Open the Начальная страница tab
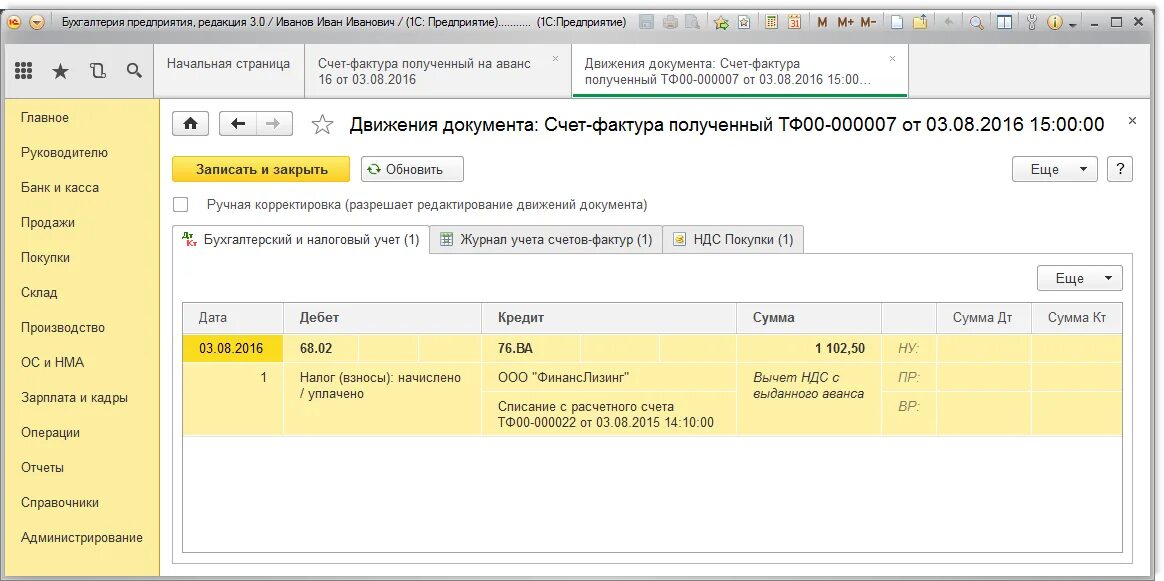 pos(229,64)
